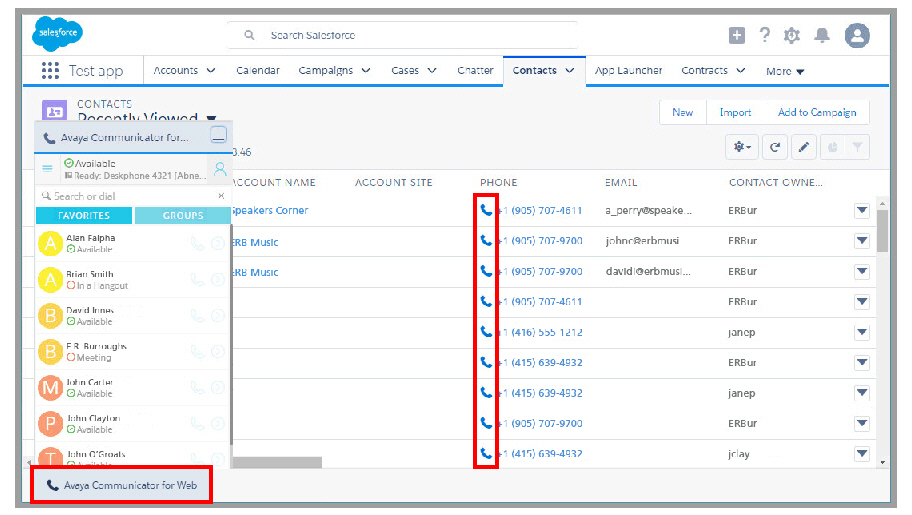This screenshot has height=515, width=912.
Task: Click the Contacts object icon
Action: coord(54,110)
